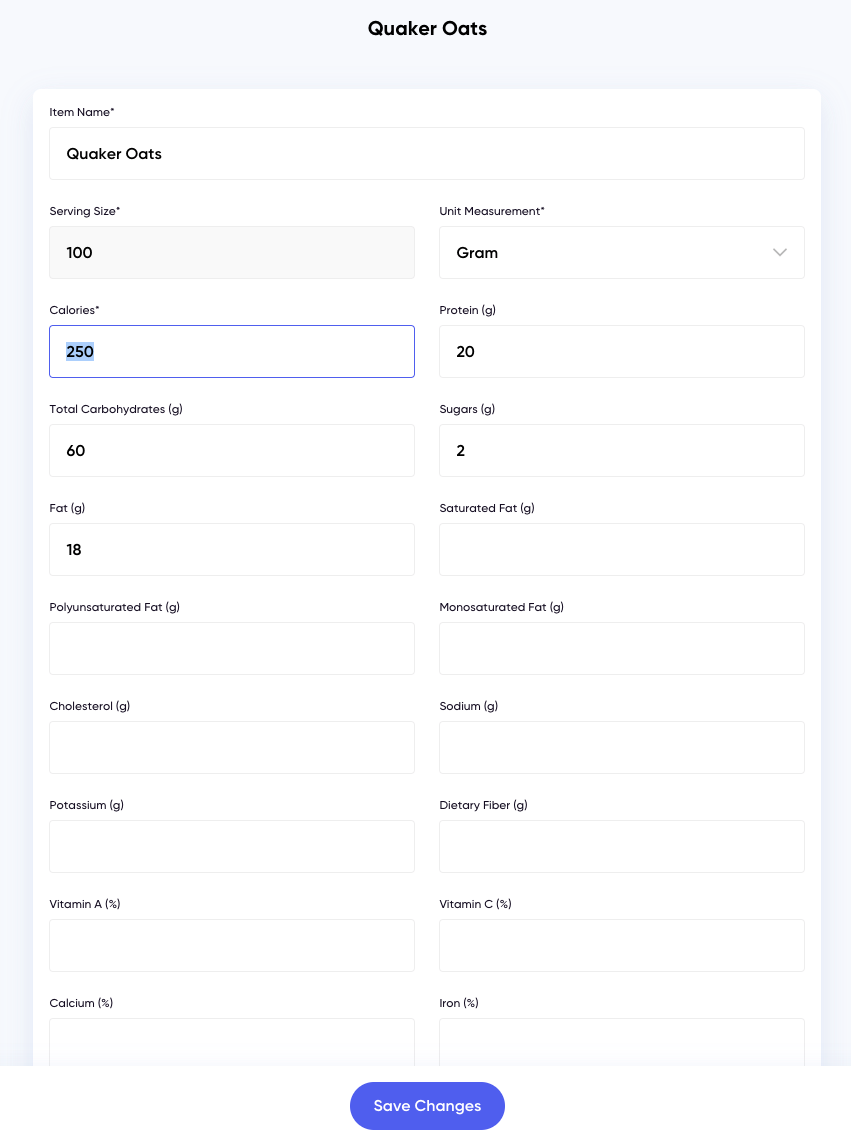Click the Sodium (g) field
This screenshot has height=1146, width=851.
621,748
